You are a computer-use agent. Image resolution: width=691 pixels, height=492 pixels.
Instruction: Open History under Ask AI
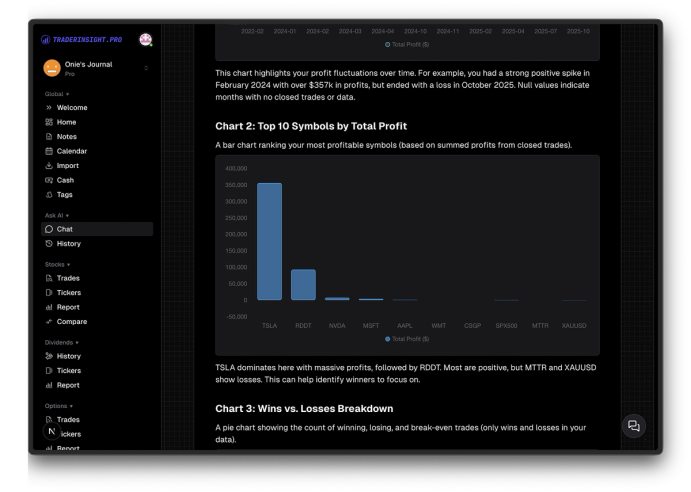click(69, 244)
